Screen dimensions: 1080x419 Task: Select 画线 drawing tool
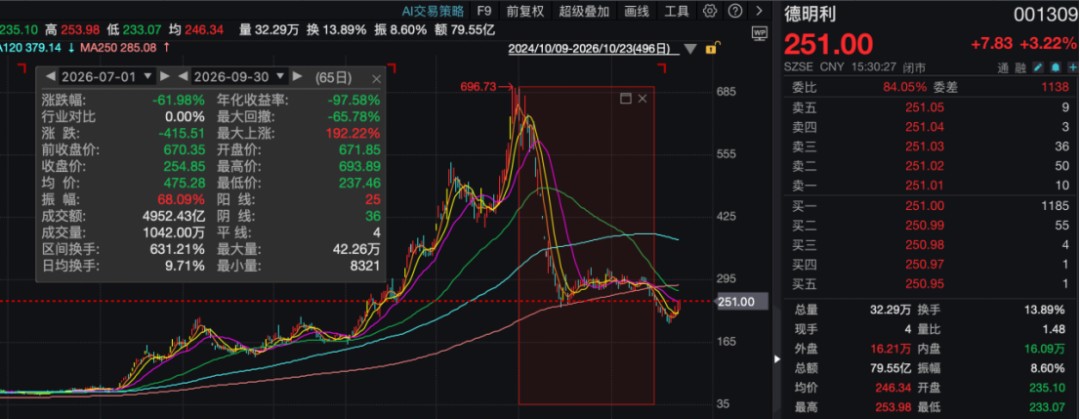click(x=636, y=11)
